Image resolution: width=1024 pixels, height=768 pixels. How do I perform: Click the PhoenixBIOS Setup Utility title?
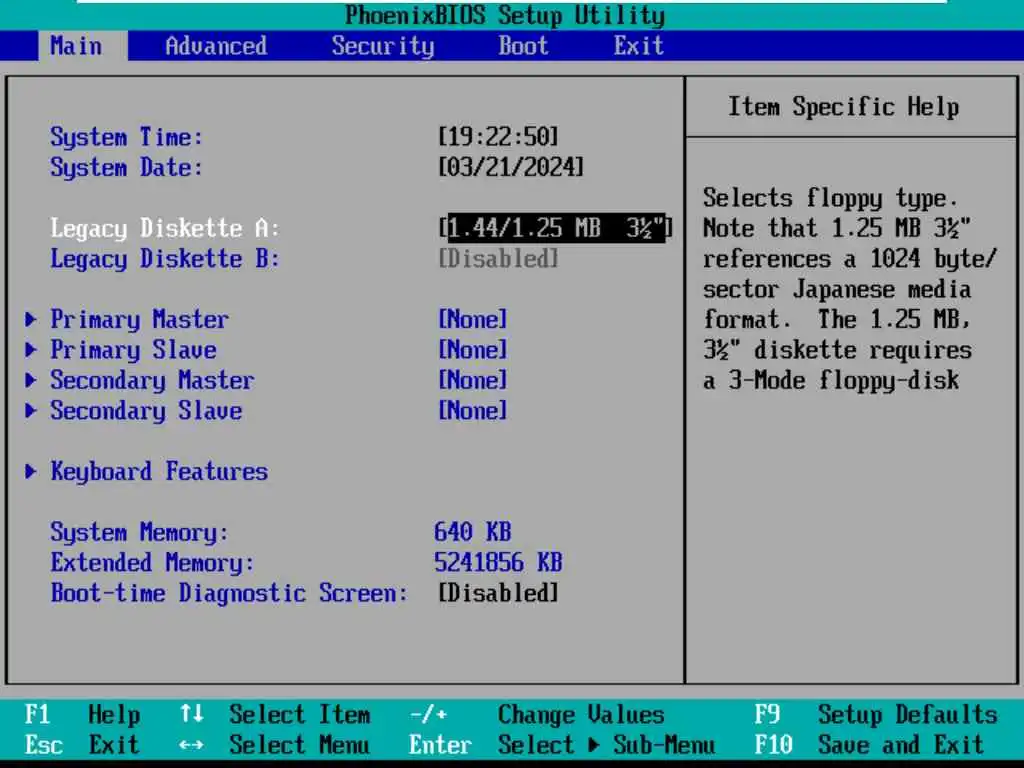tap(505, 15)
